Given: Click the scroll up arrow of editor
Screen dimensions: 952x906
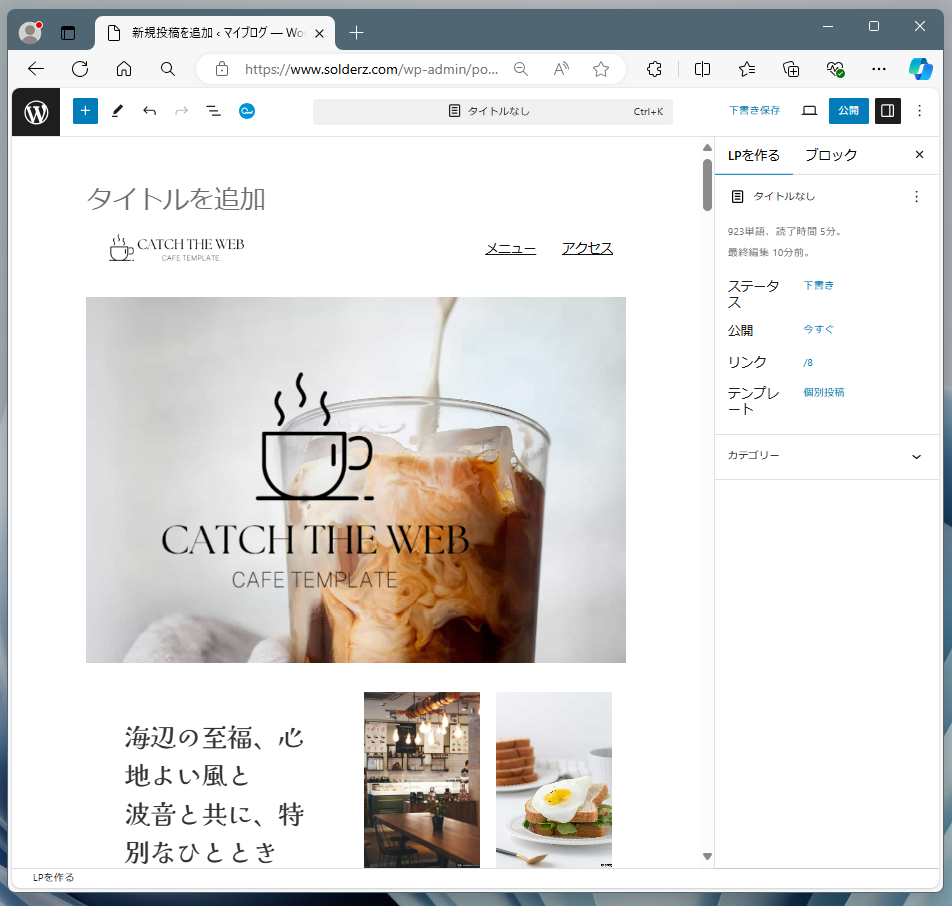Looking at the screenshot, I should [x=707, y=148].
